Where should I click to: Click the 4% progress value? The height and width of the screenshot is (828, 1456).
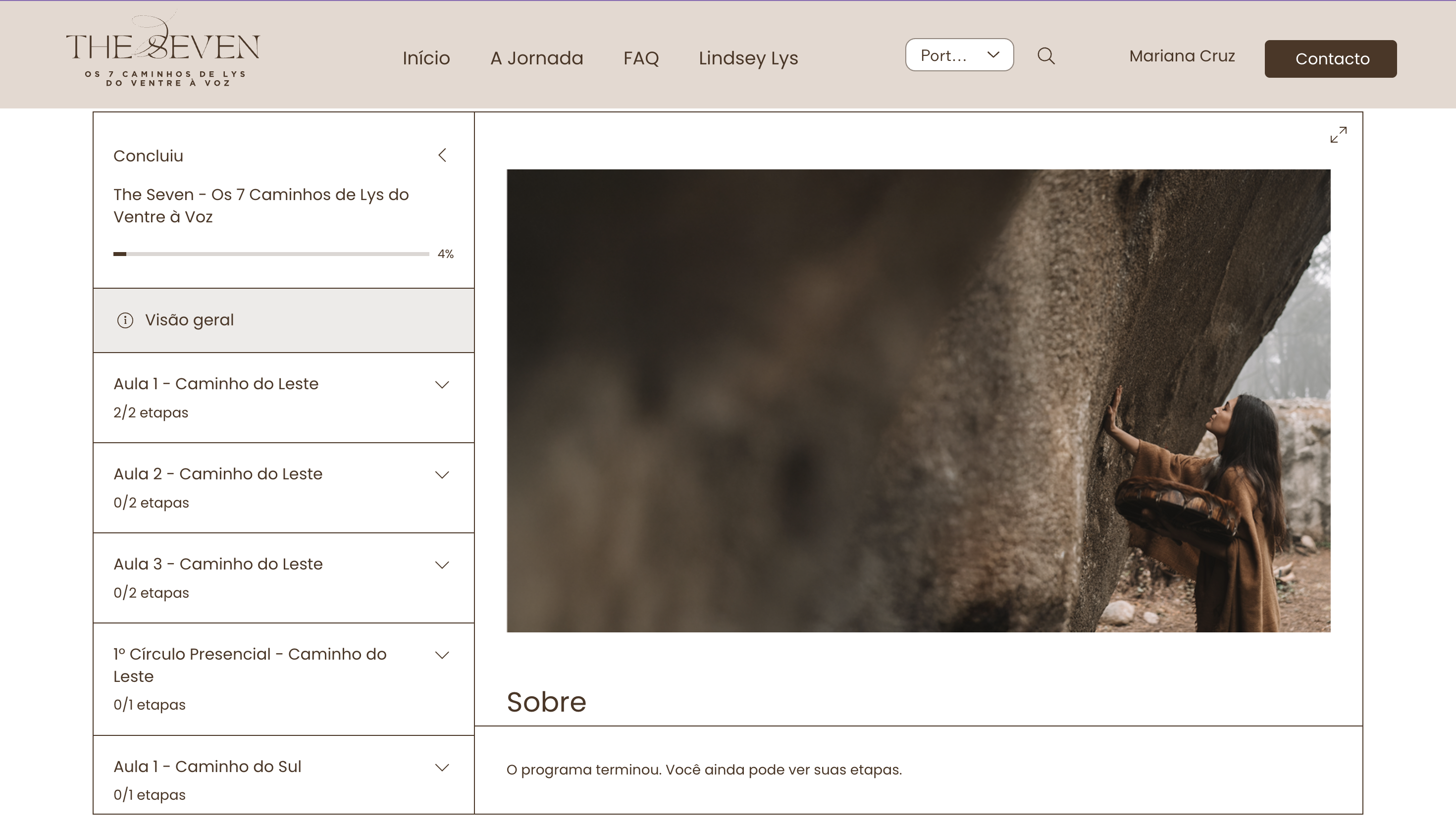(x=446, y=254)
